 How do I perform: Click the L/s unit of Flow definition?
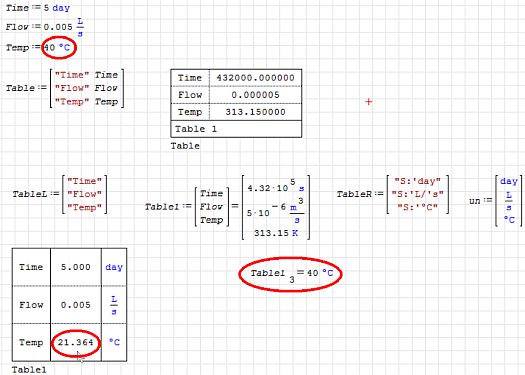pos(80,27)
